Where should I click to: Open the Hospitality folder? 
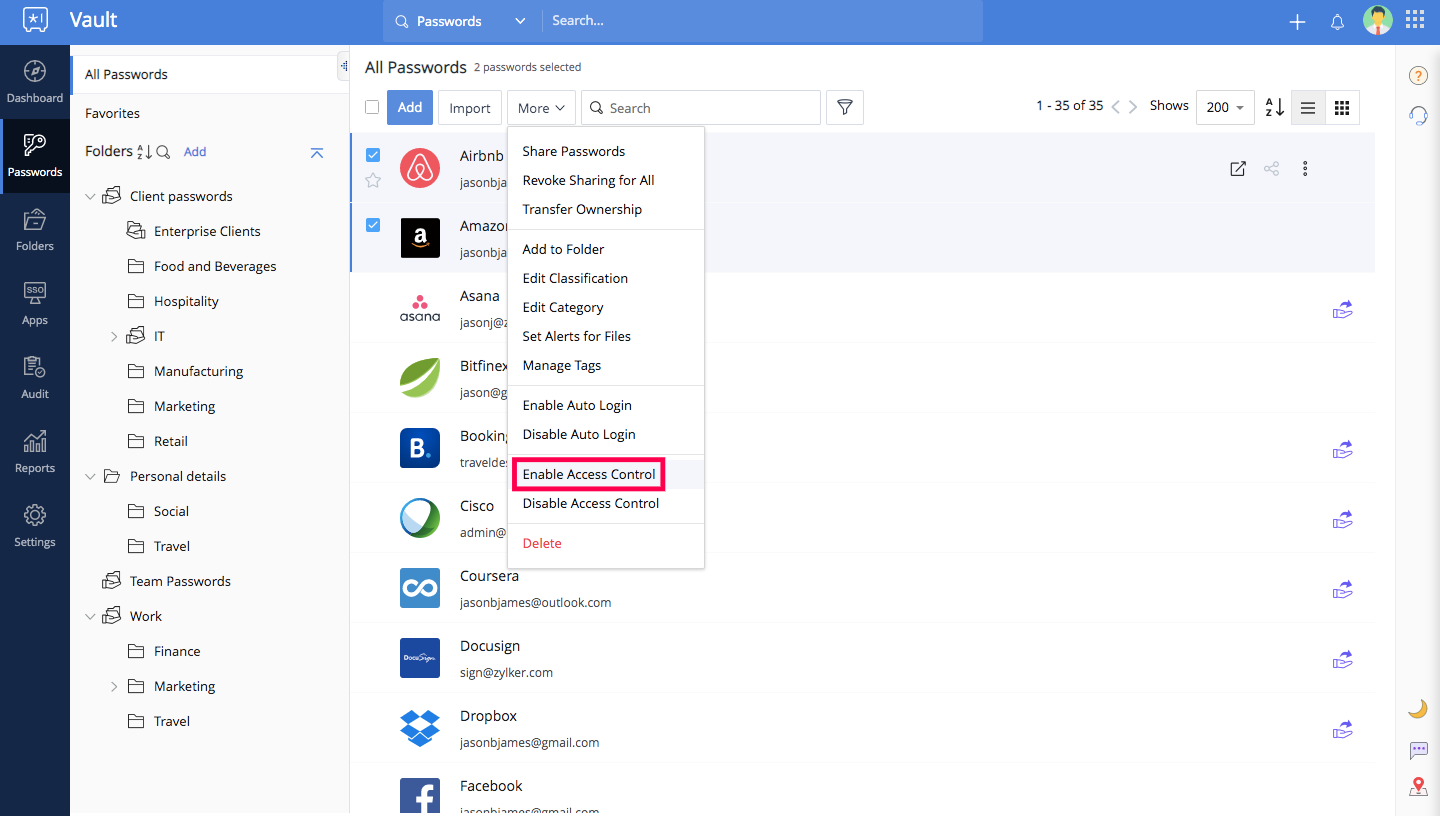click(186, 301)
